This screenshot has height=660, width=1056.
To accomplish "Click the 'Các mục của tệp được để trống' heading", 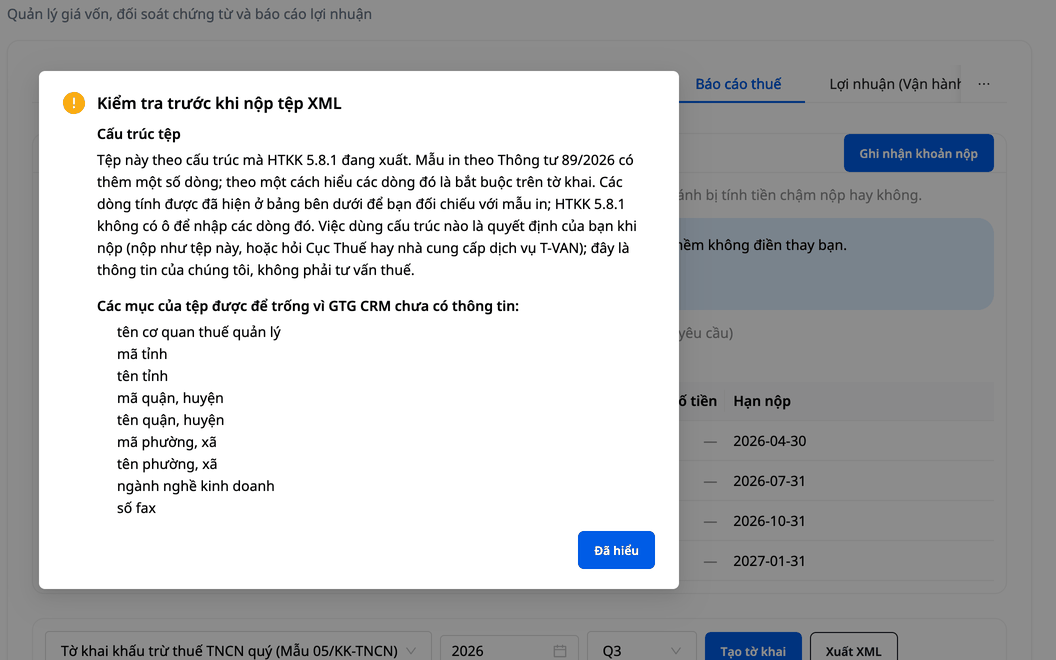I will 308,306.
